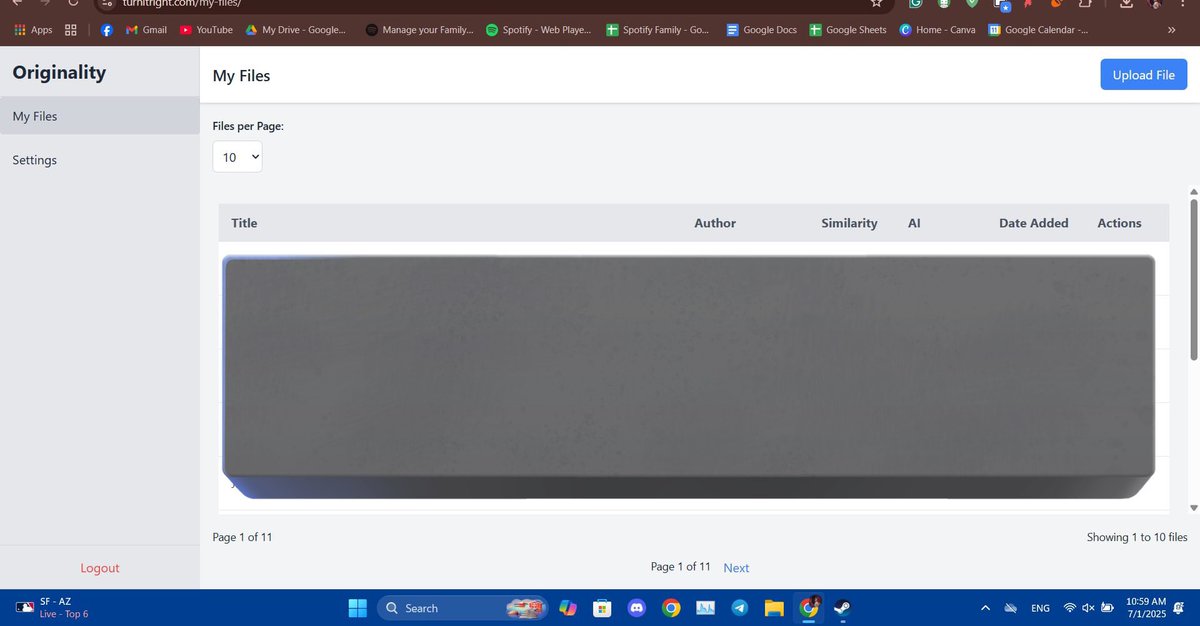Click the Author column header
Image resolution: width=1200 pixels, height=626 pixels.
click(x=715, y=223)
